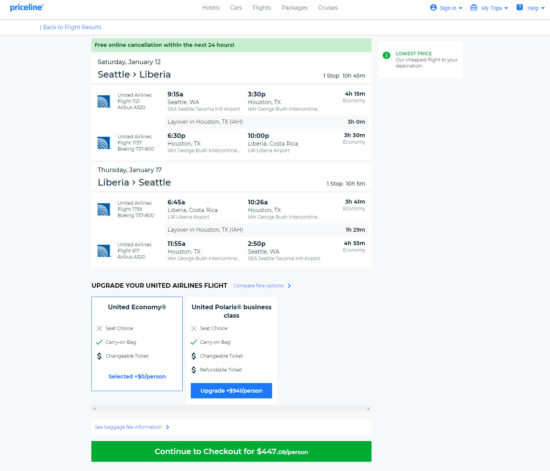
Task: Click Carry-on Bag checkmark under Polaris business
Action: pos(194,342)
